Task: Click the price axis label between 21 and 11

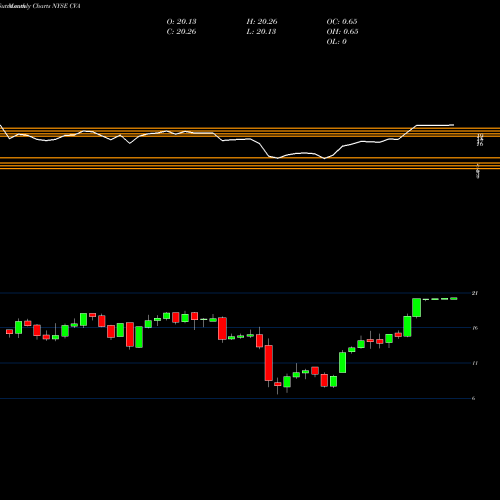Action: tap(475, 328)
